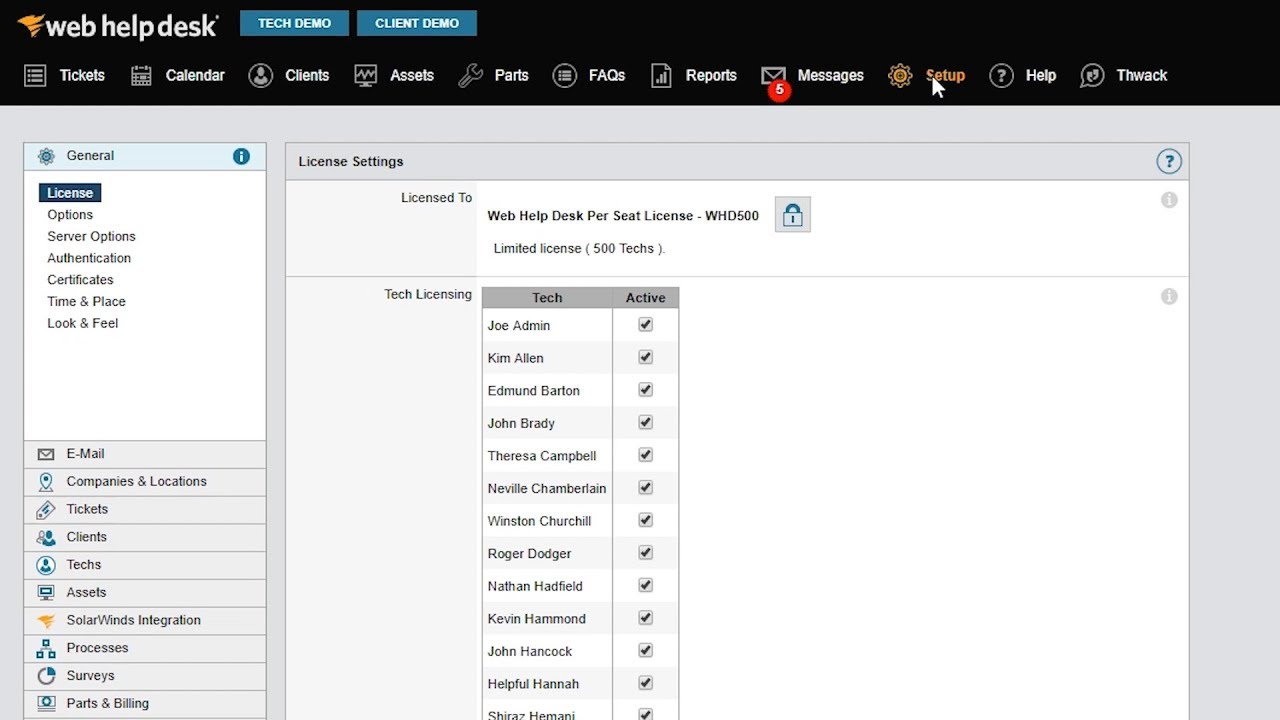
Task: Deactivate Winston Churchill's Active checkbox
Action: click(645, 520)
